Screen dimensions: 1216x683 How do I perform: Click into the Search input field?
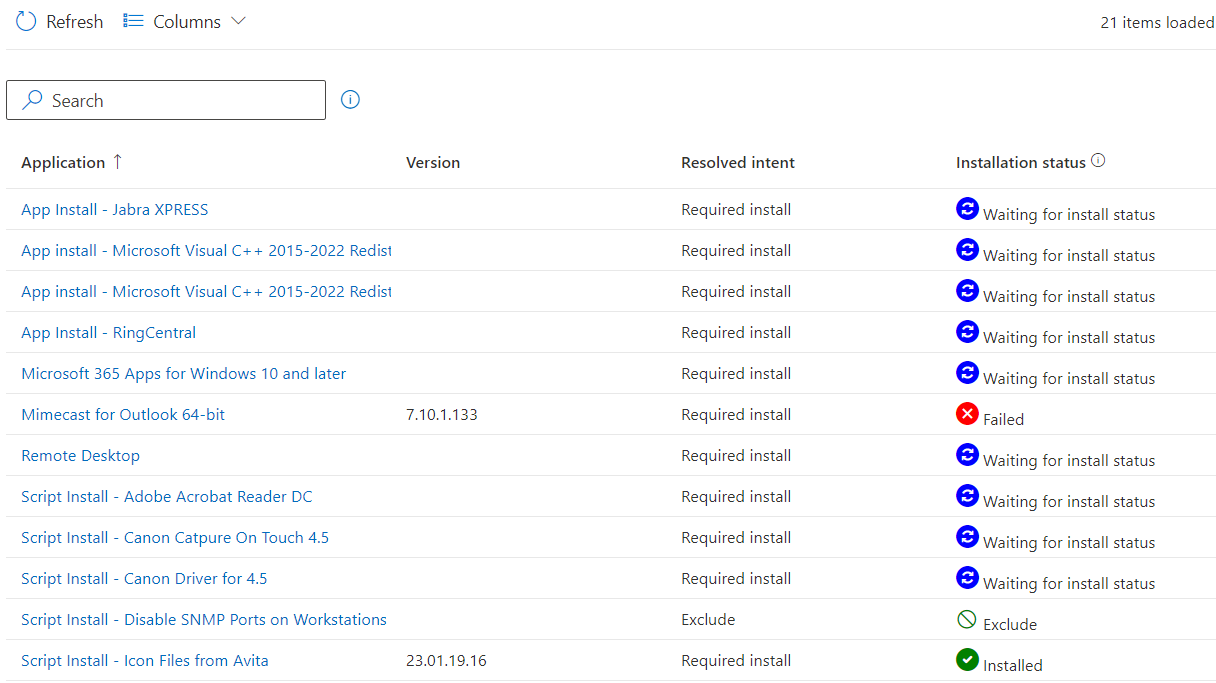pos(180,101)
